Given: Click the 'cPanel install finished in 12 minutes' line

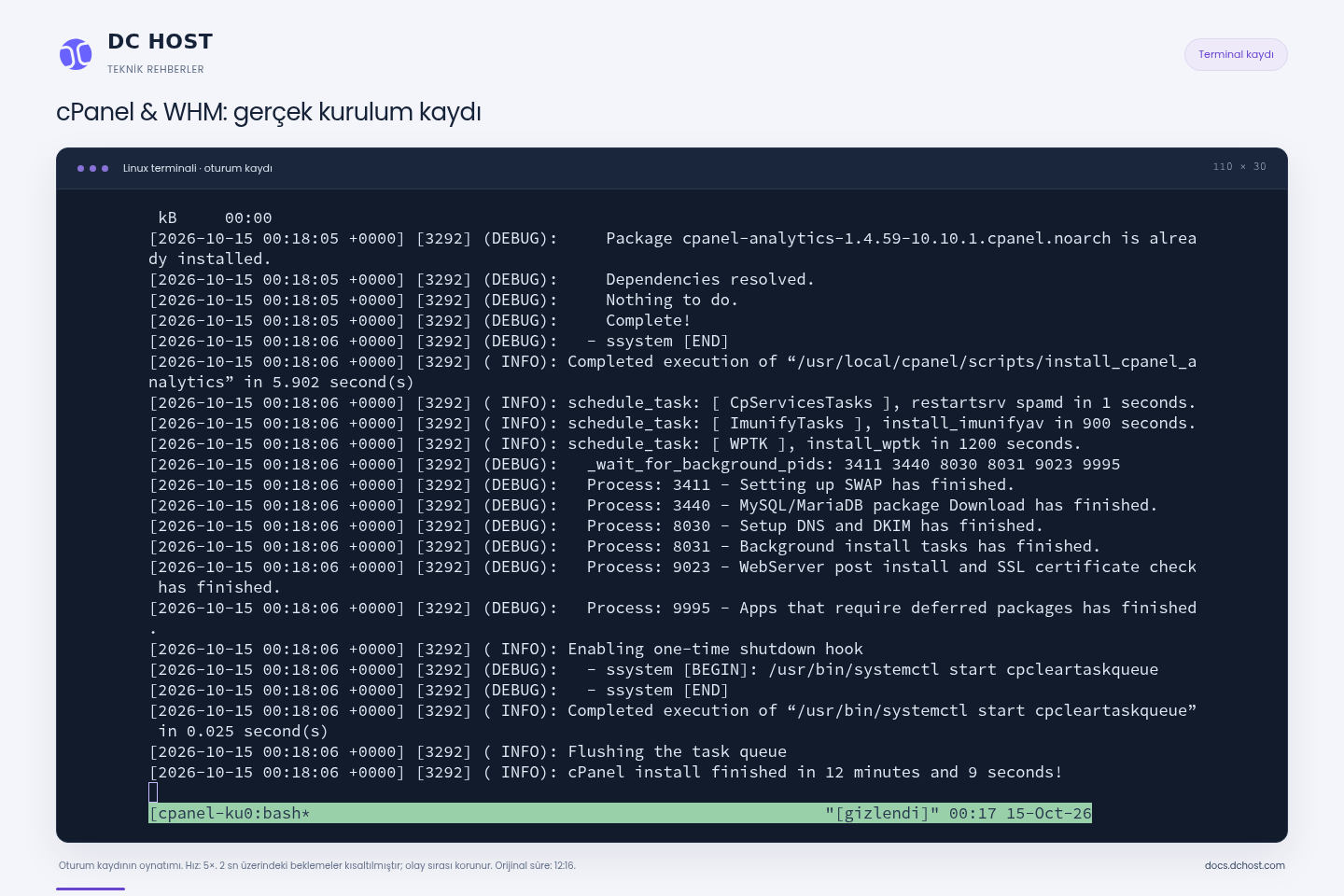Looking at the screenshot, I should 606,772.
